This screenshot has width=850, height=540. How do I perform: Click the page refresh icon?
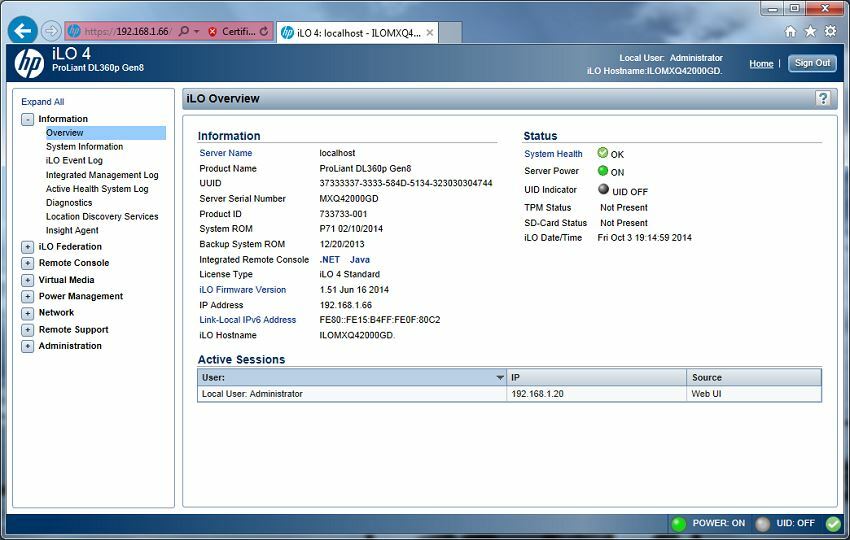pyautogui.click(x=263, y=31)
